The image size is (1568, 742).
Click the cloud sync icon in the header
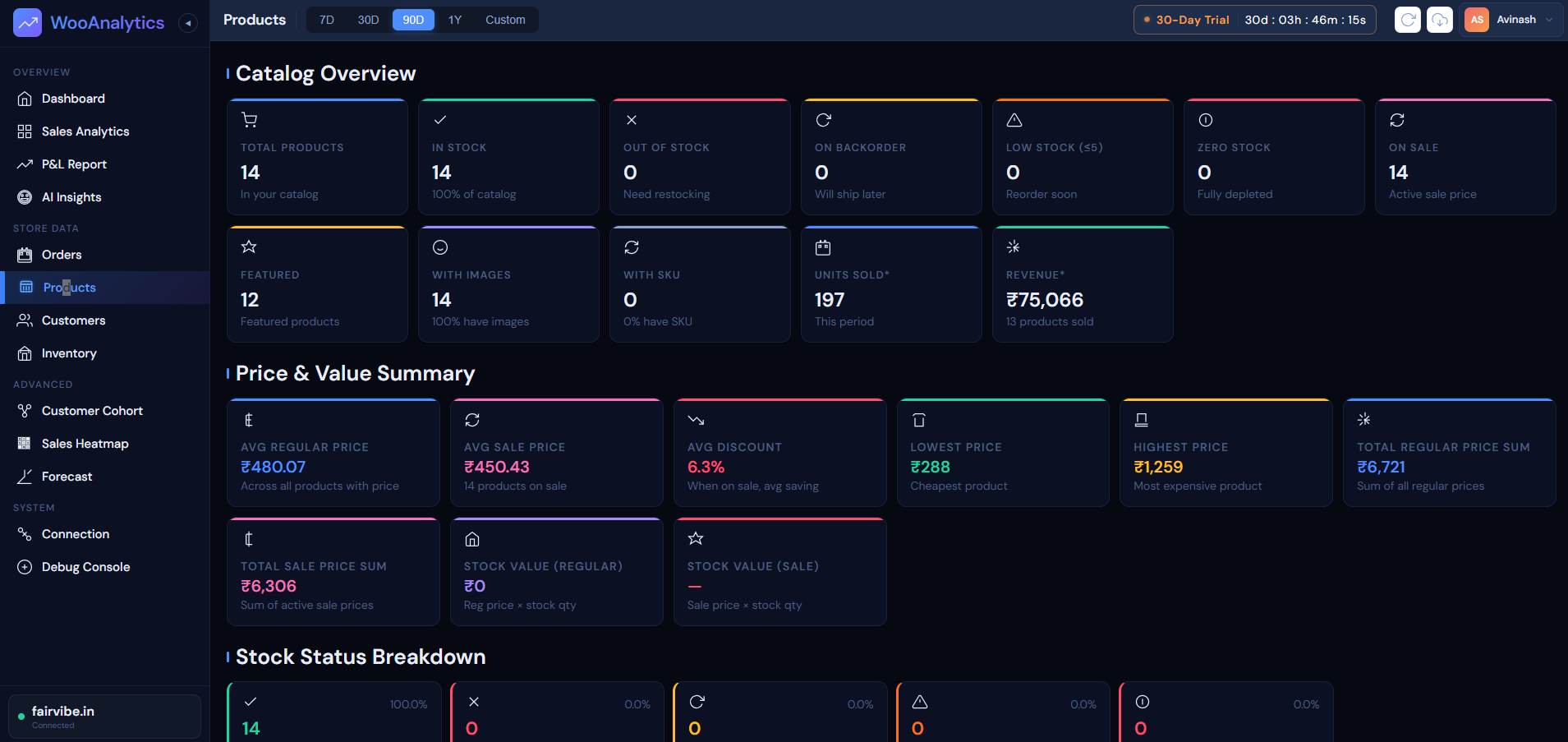[x=1440, y=19]
